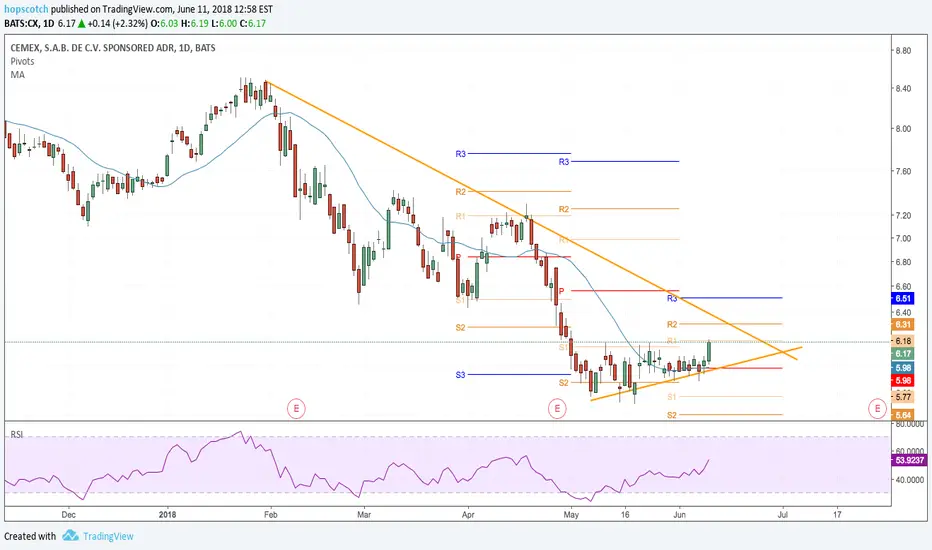Click the Apr label on the time axis

coord(468,515)
